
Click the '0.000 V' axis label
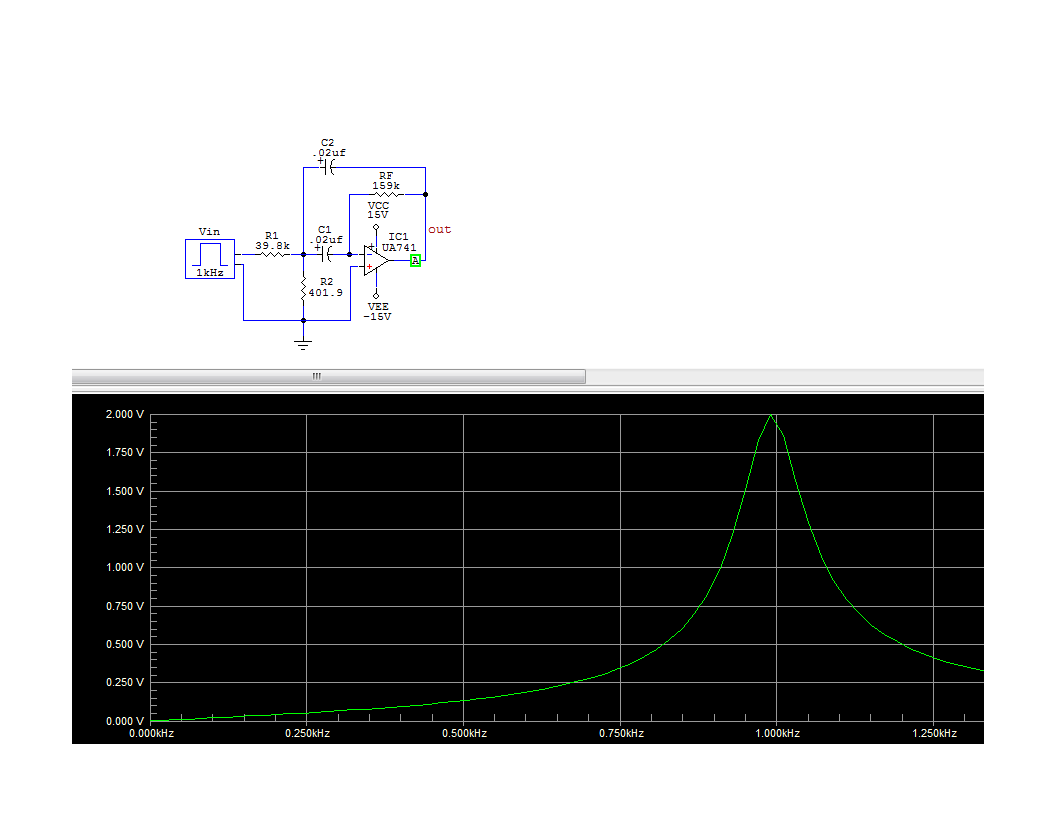[x=125, y=721]
